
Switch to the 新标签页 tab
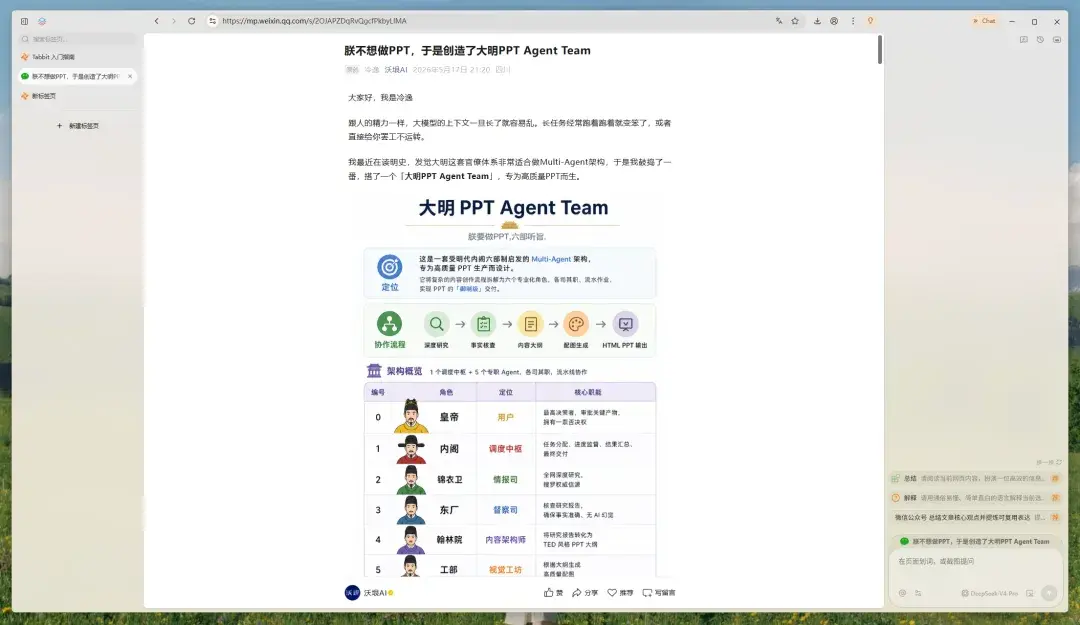[x=77, y=96]
